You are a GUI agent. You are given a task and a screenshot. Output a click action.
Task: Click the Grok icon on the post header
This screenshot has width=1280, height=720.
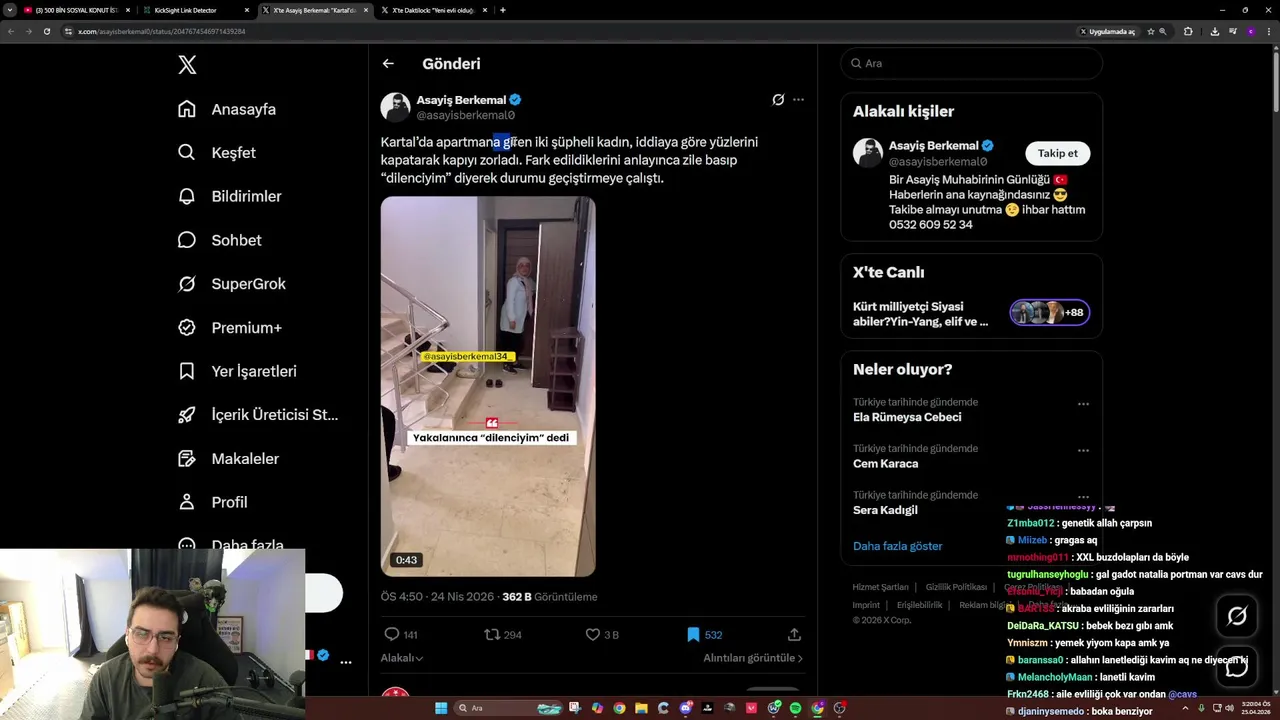778,100
